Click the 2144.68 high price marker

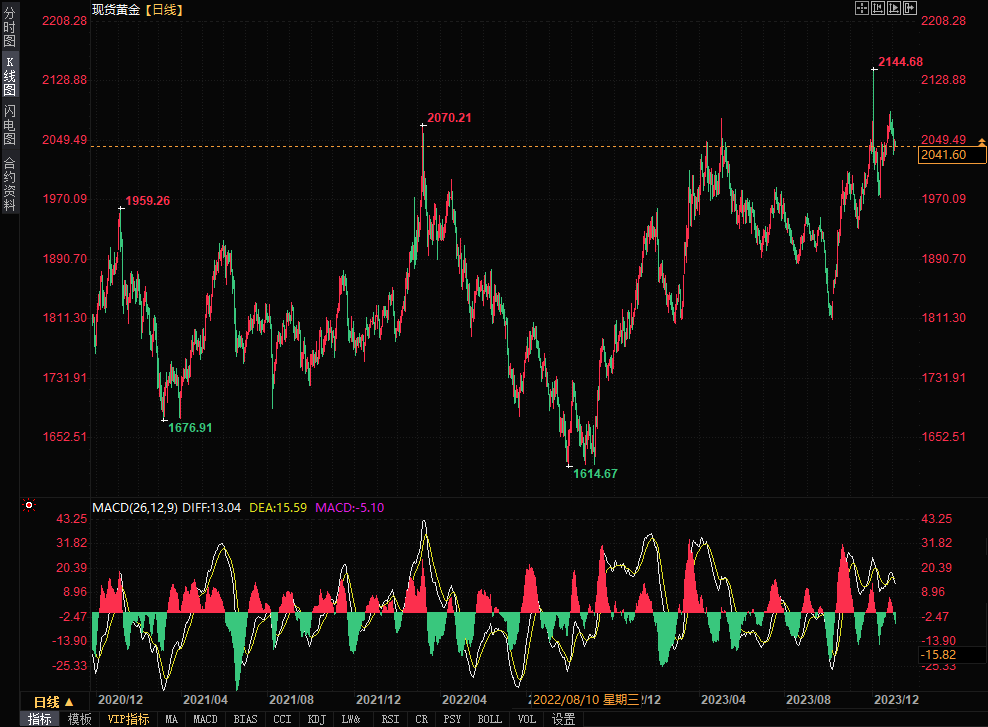coord(899,62)
